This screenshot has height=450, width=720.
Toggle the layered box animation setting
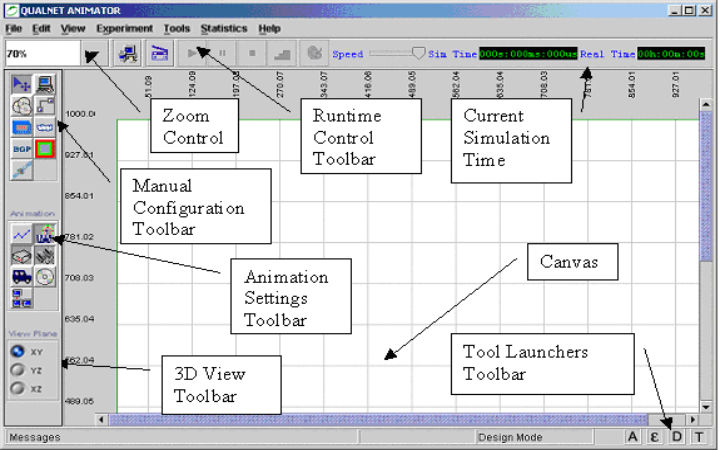coord(21,256)
